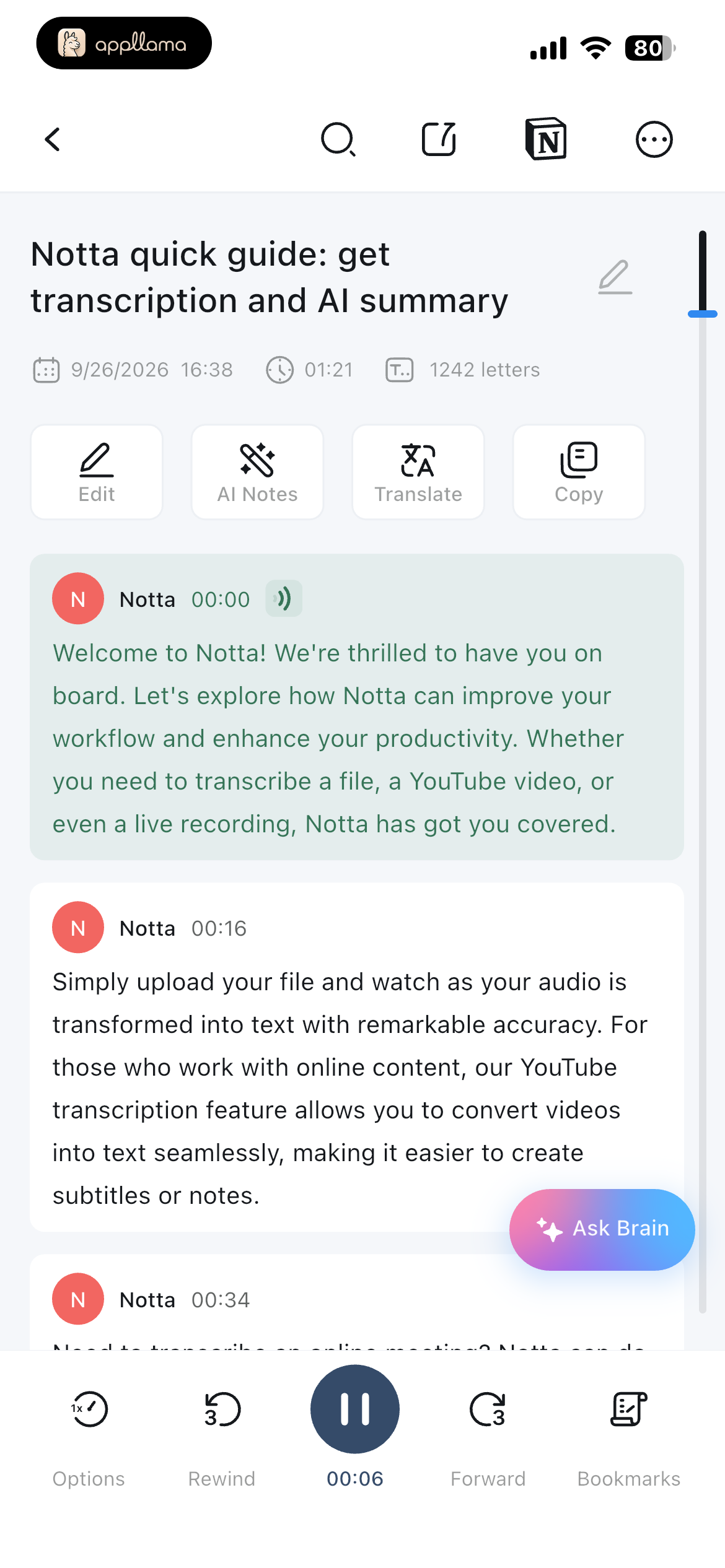The image size is (725, 1568).
Task: Tap the title "Notta quick guide"
Action: click(x=270, y=277)
